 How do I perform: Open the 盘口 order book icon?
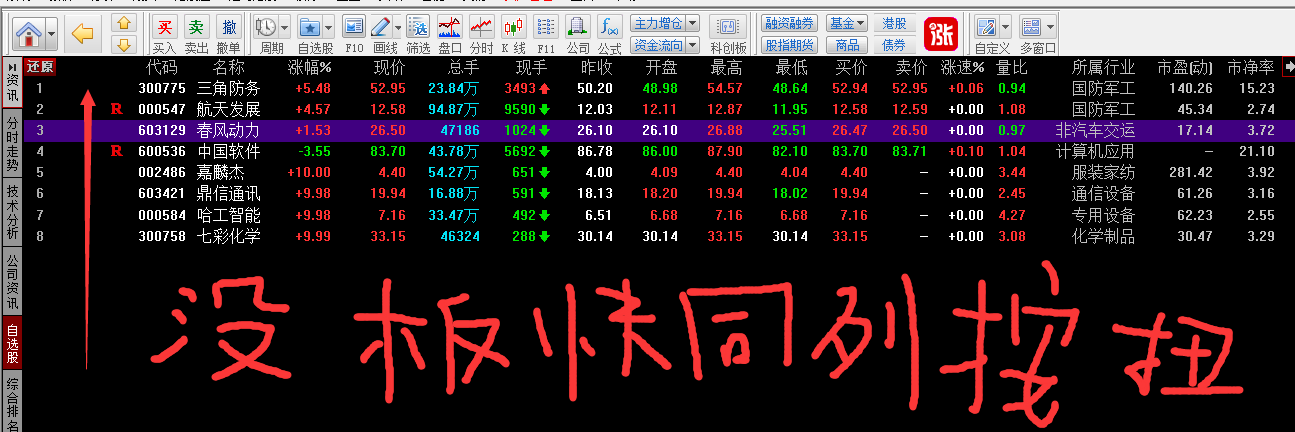point(450,27)
